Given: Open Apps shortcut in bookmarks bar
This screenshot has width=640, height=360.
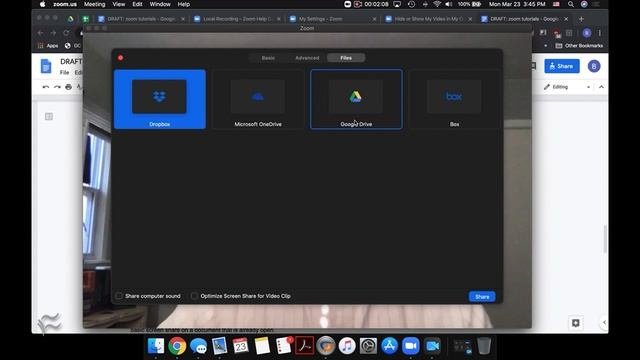Looking at the screenshot, I should pos(48,46).
